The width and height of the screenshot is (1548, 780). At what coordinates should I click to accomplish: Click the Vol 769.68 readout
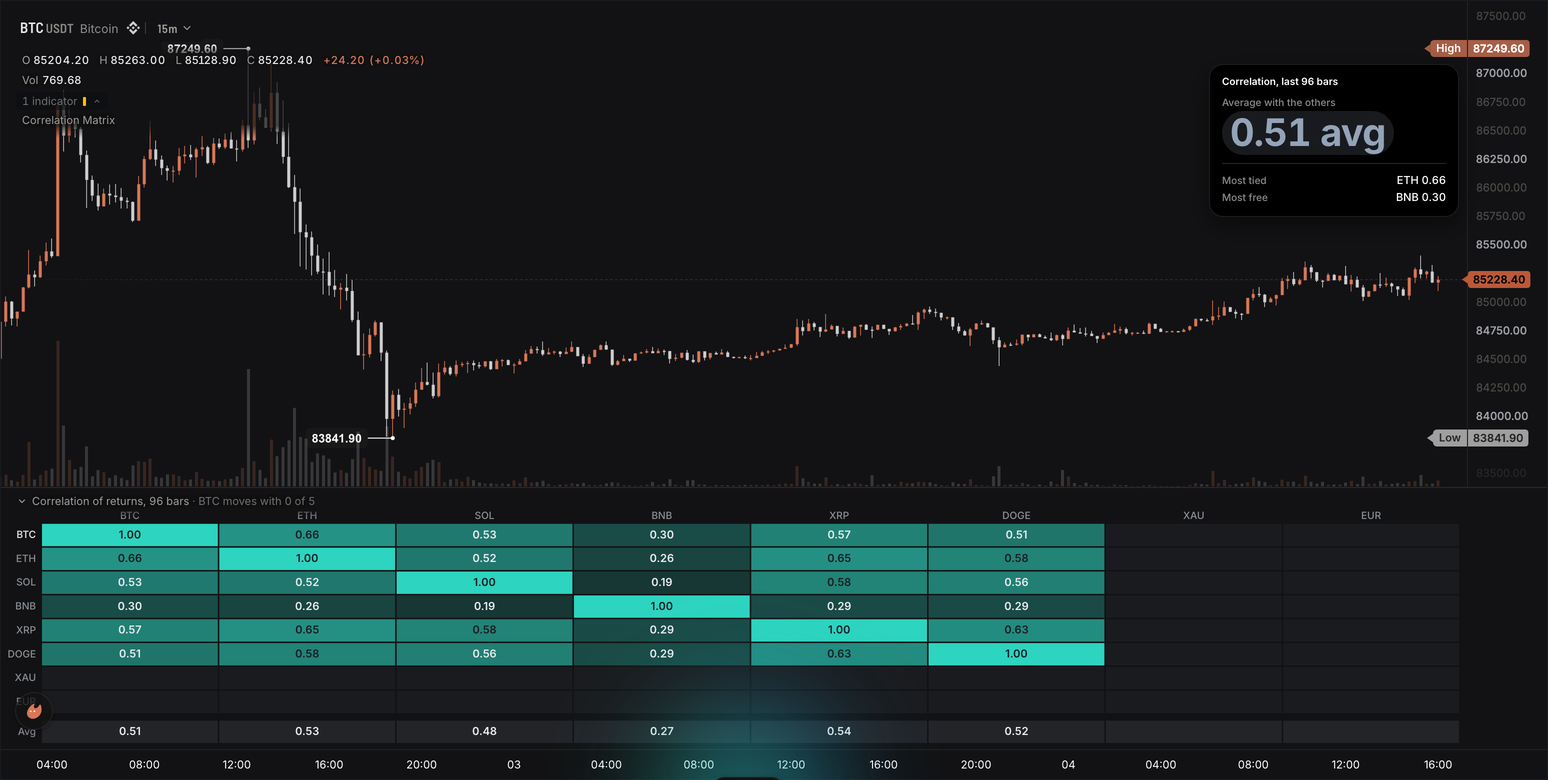(x=52, y=80)
